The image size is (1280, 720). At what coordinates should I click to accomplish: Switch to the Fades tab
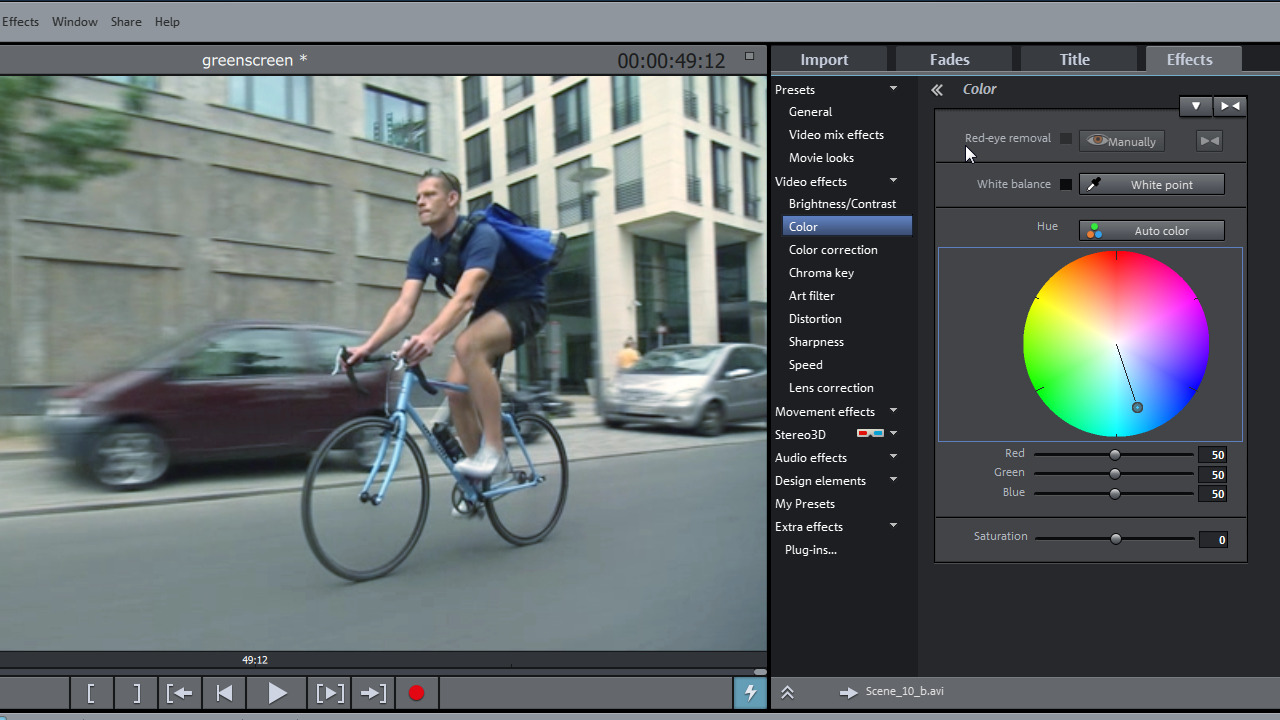(x=949, y=60)
